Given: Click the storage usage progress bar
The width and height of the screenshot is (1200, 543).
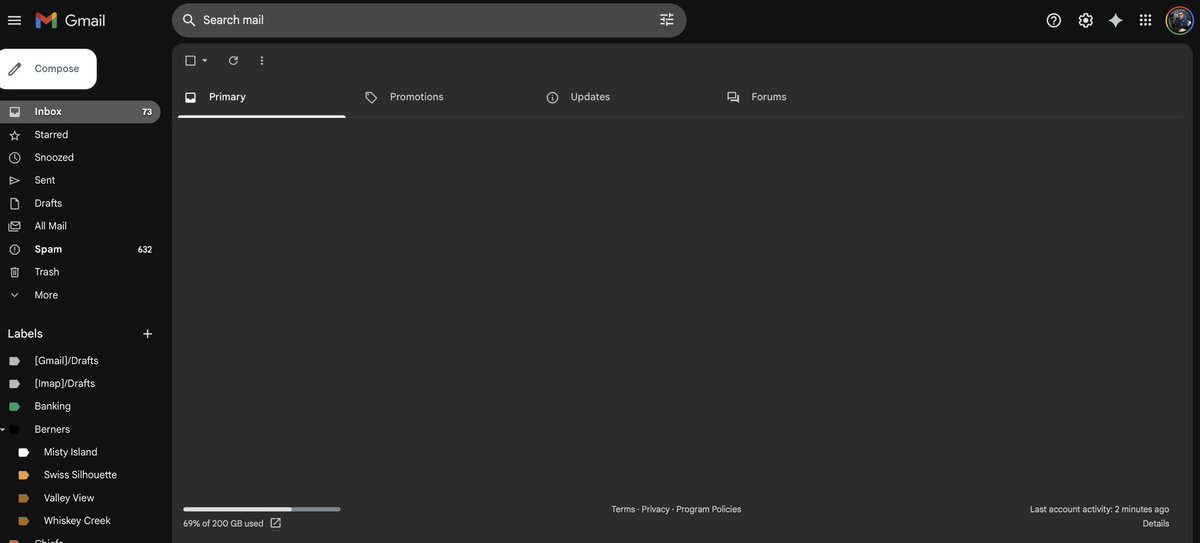Looking at the screenshot, I should coord(262,509).
